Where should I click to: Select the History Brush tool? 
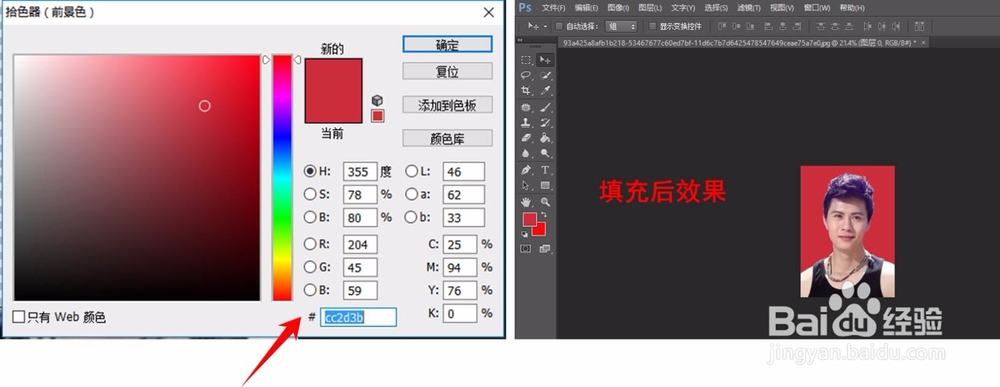tap(545, 122)
